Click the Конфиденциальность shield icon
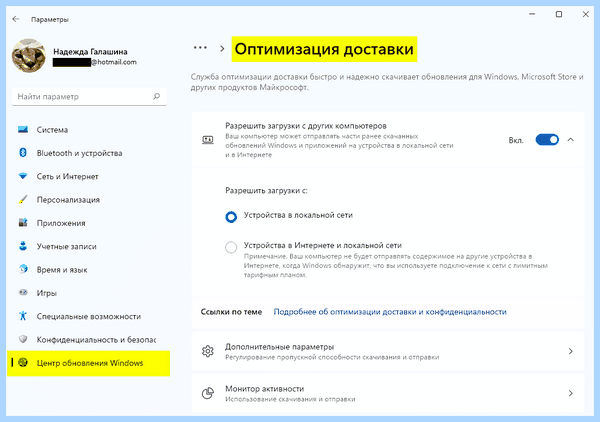Image resolution: width=600 pixels, height=422 pixels. coord(23,339)
